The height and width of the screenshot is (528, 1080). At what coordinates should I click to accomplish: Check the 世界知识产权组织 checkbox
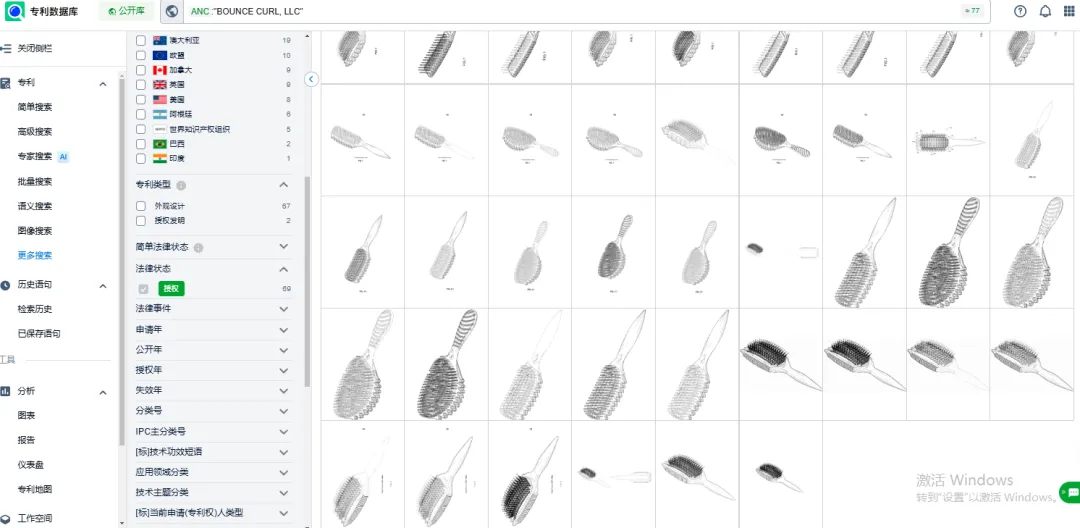pos(141,129)
